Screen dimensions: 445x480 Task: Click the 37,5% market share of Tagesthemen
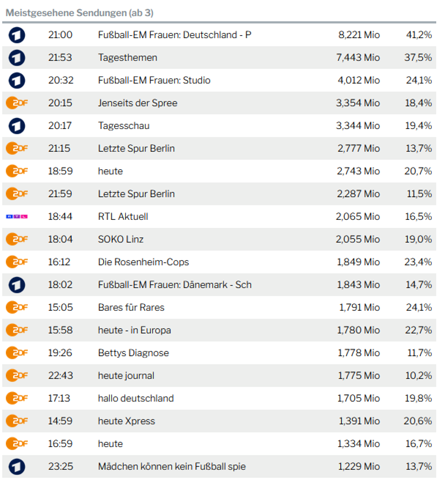click(418, 57)
